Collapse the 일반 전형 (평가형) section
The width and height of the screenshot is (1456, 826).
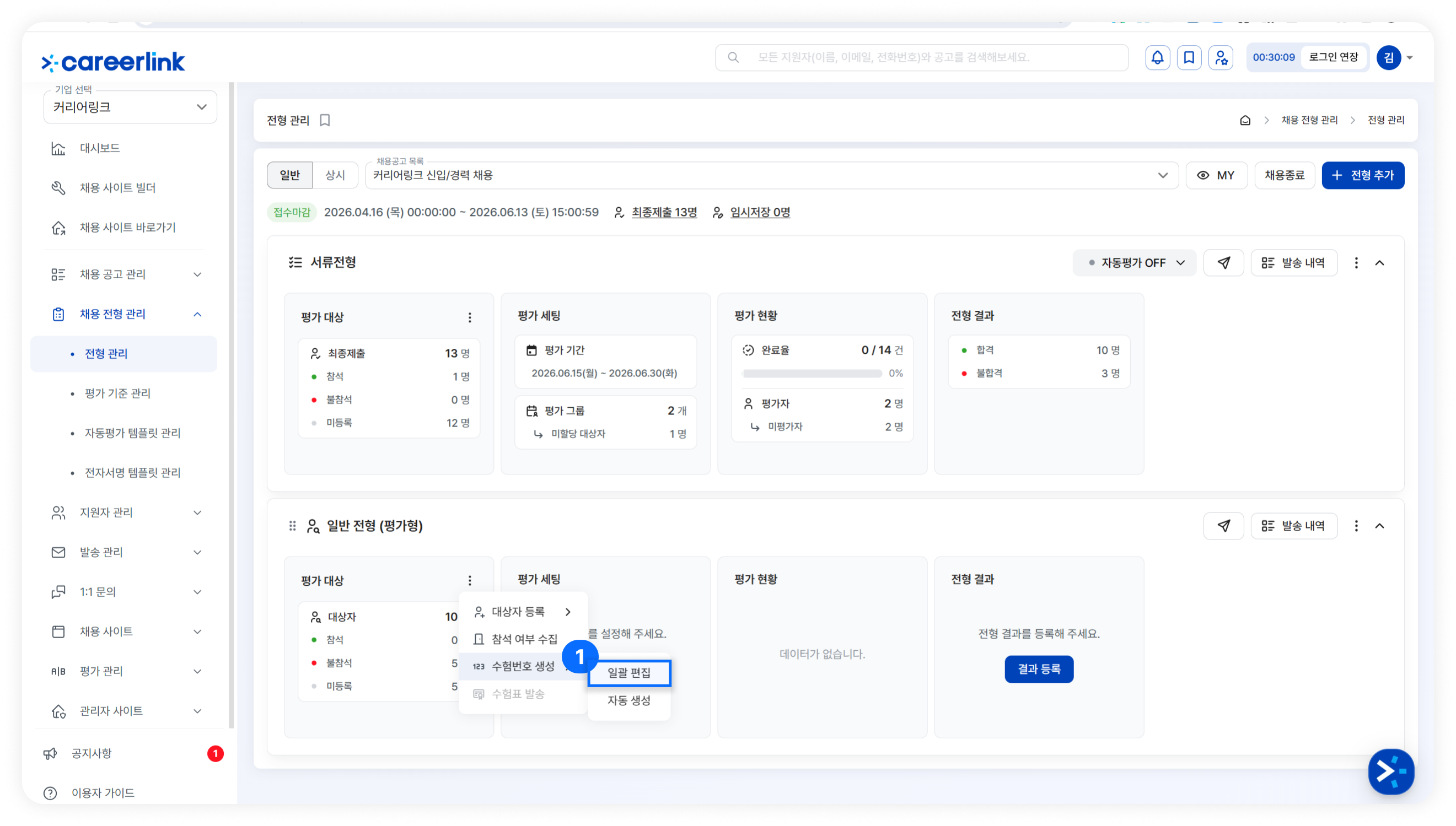(x=1379, y=526)
